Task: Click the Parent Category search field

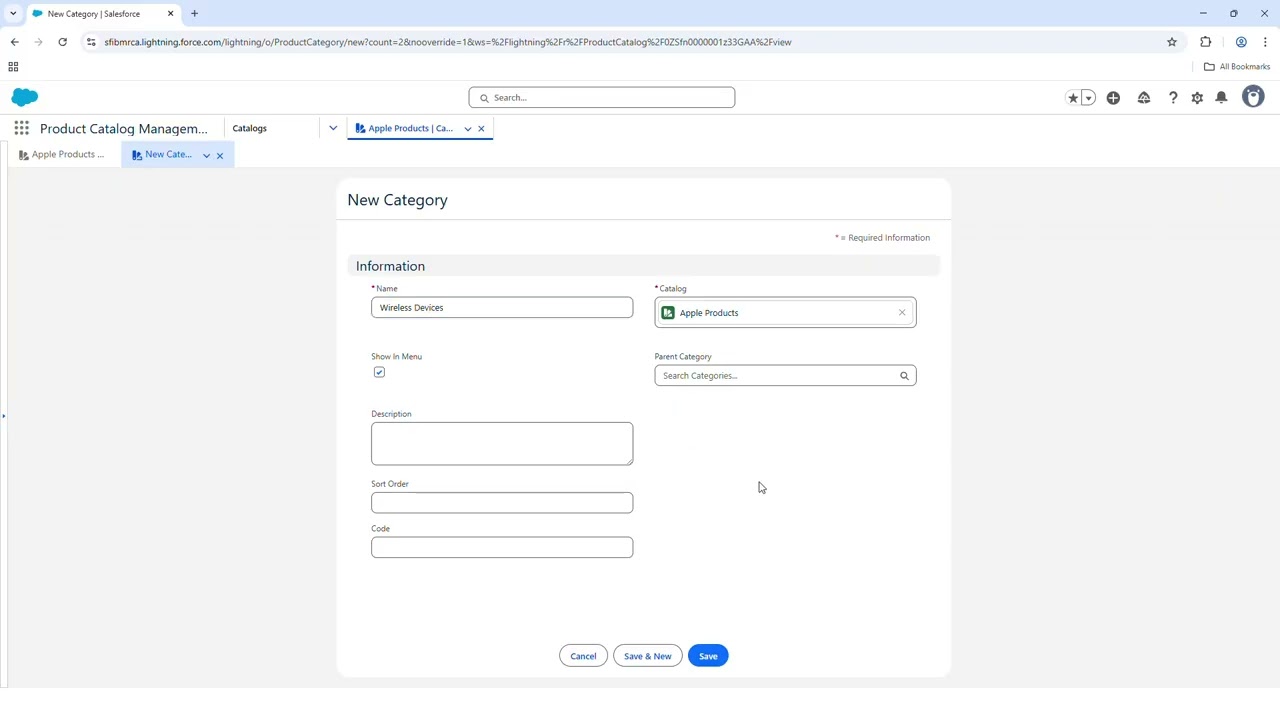Action: [x=785, y=375]
